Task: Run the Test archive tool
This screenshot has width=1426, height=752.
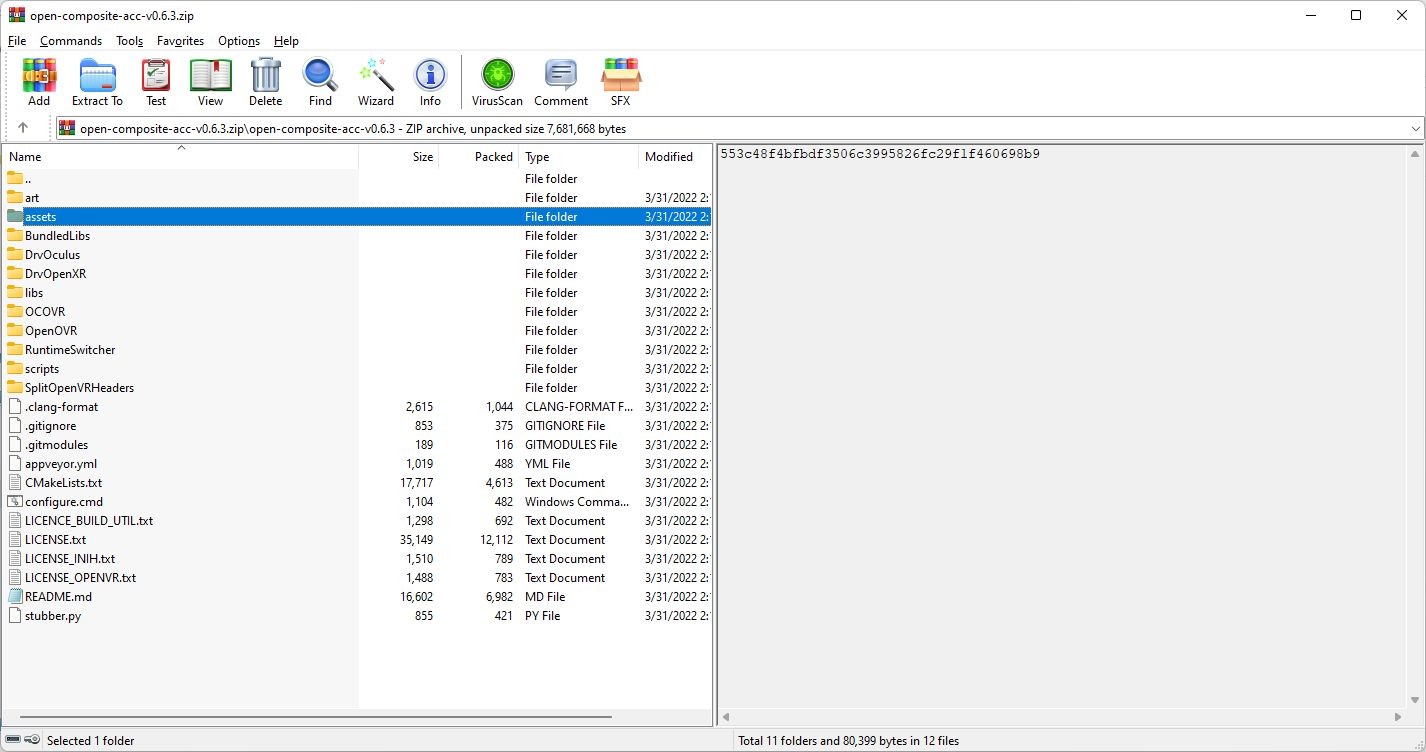Action: (x=156, y=82)
